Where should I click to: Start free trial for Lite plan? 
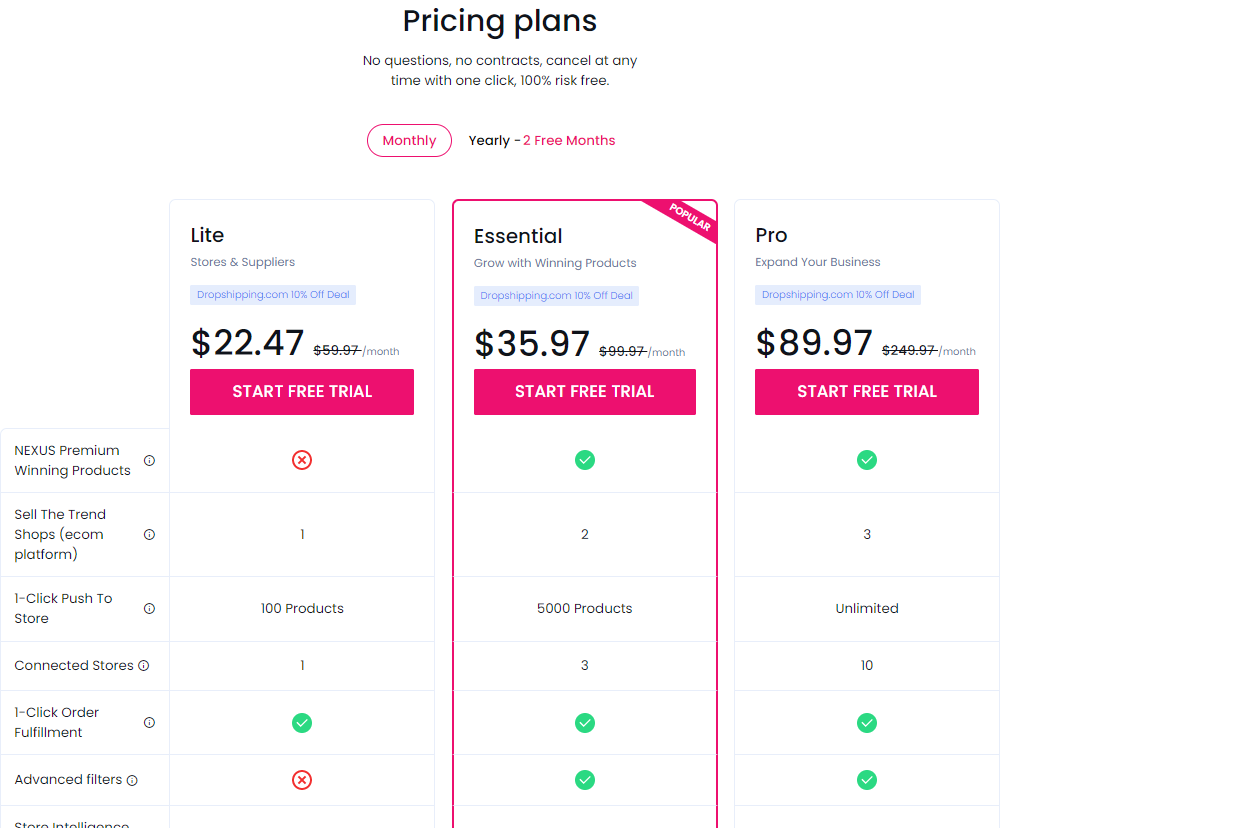(x=302, y=392)
